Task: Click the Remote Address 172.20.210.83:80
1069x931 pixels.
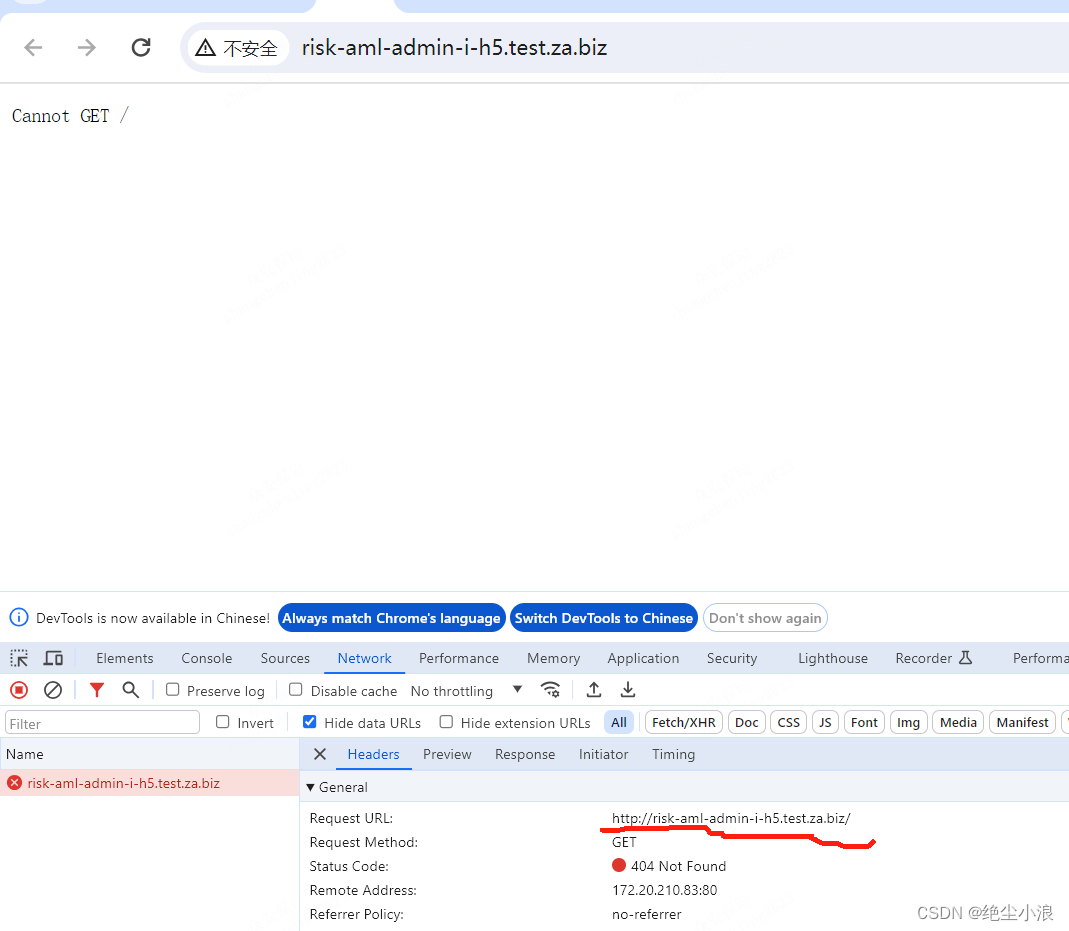Action: 665,889
